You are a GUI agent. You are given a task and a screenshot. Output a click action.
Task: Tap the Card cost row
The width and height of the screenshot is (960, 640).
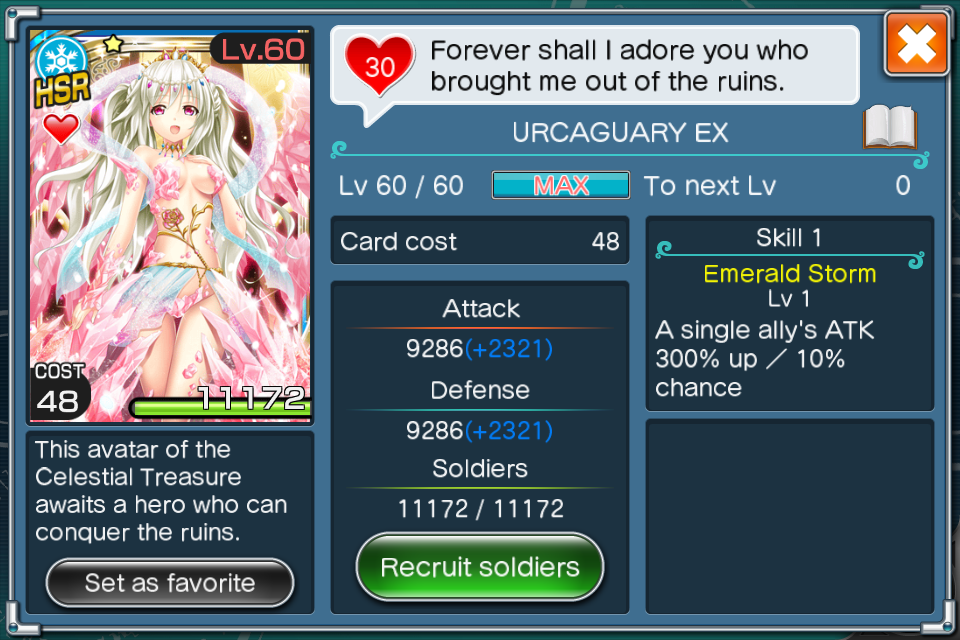[480, 241]
